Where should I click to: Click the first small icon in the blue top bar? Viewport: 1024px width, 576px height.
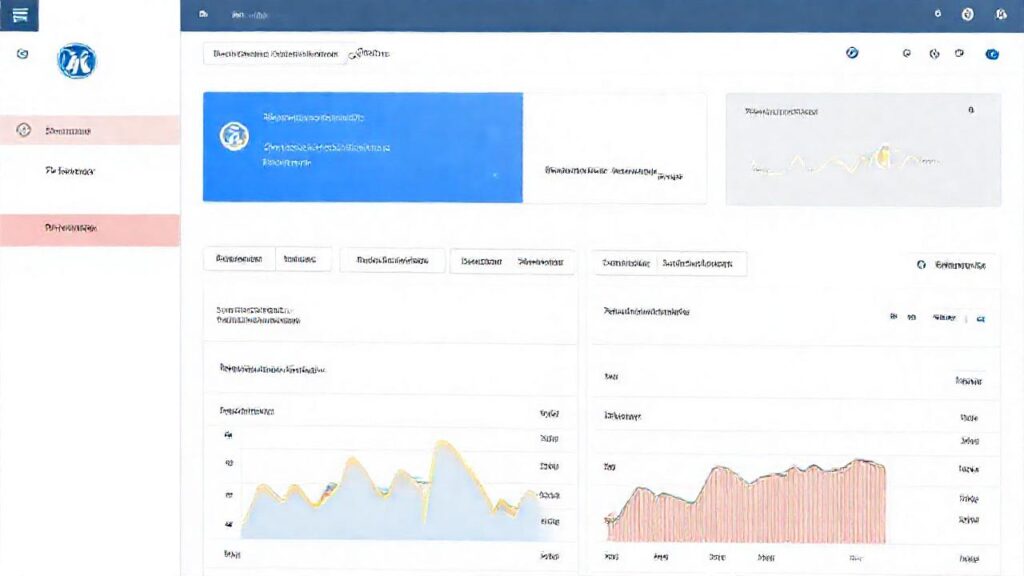click(x=204, y=14)
